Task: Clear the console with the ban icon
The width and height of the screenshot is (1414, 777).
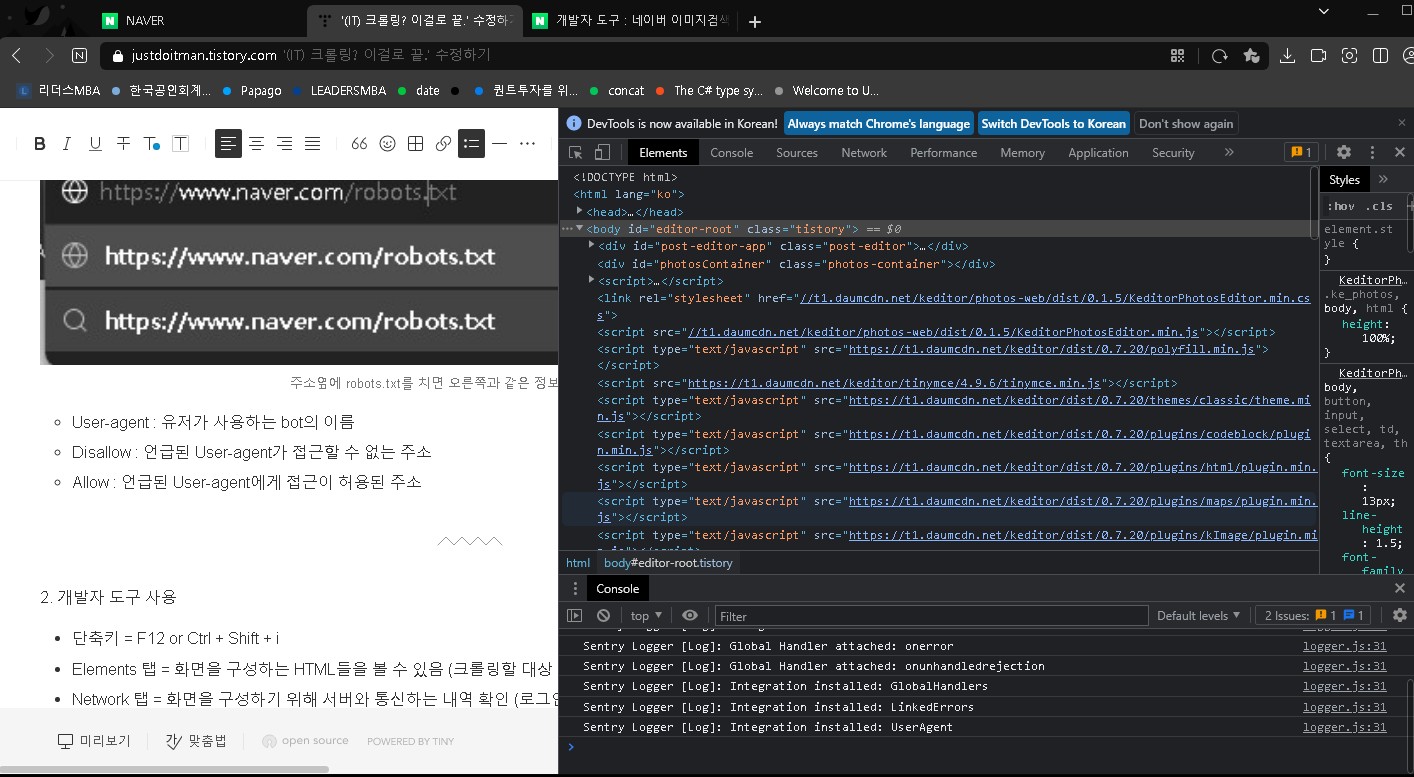Action: 603,615
